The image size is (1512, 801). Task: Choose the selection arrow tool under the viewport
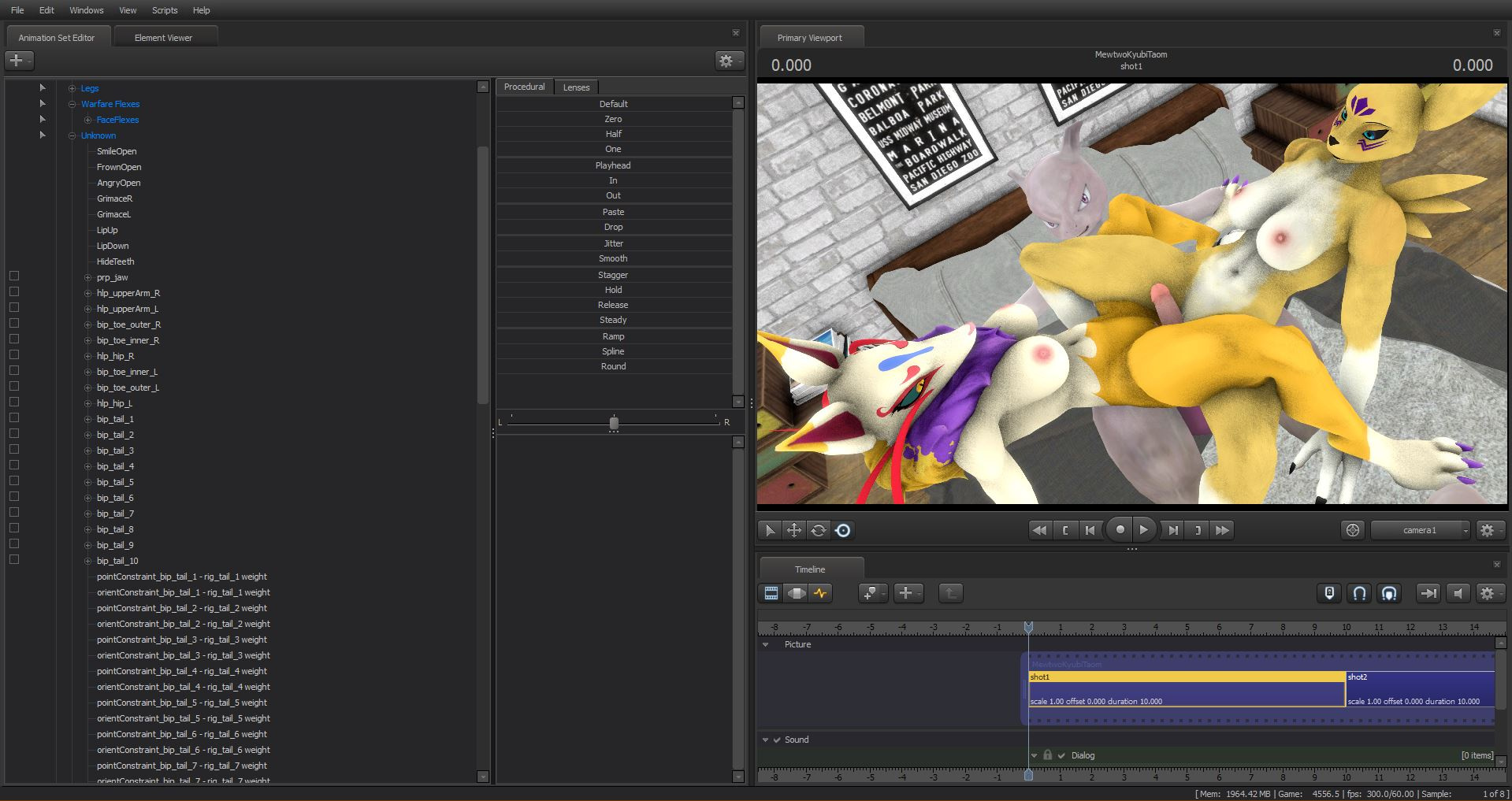pos(770,530)
